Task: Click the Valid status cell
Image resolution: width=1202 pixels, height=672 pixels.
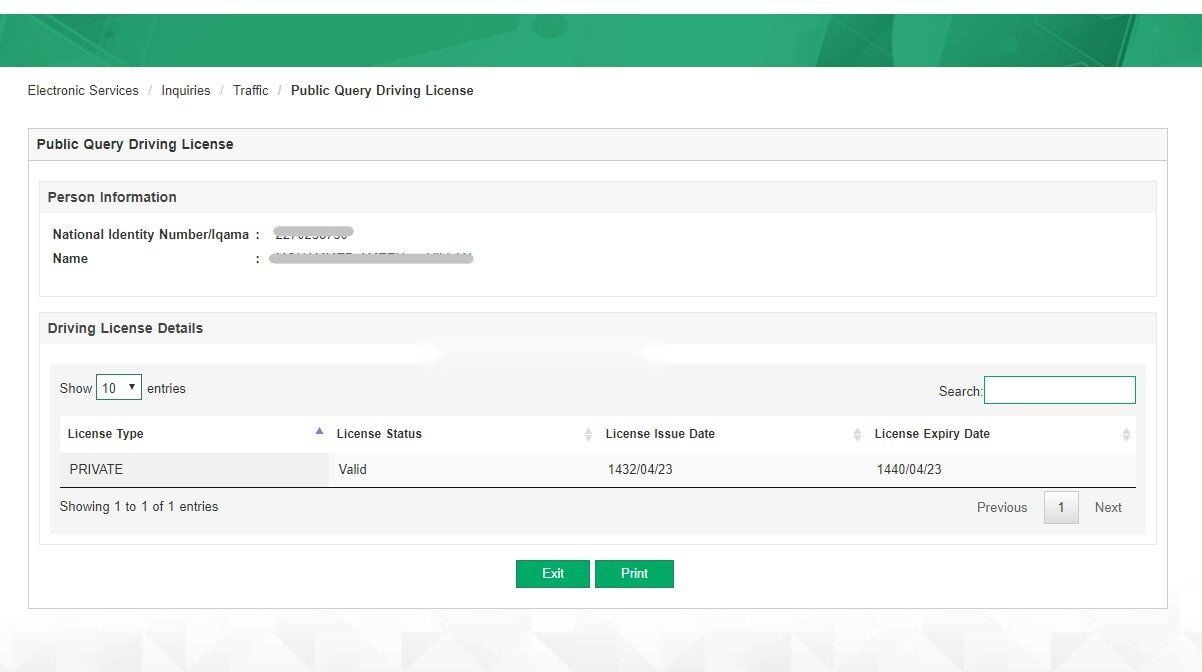Action: tap(463, 469)
